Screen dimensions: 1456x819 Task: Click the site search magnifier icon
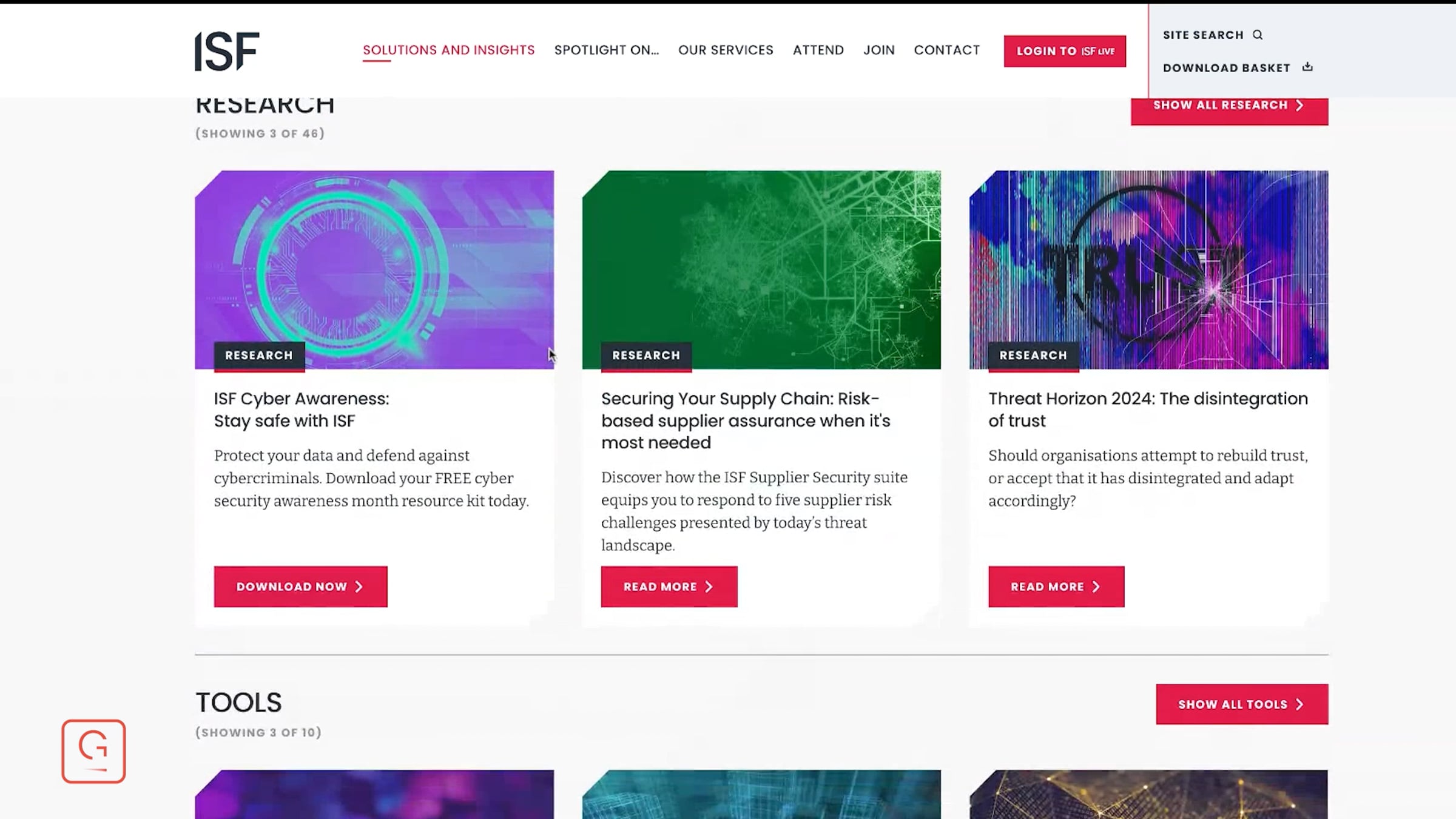pyautogui.click(x=1258, y=35)
